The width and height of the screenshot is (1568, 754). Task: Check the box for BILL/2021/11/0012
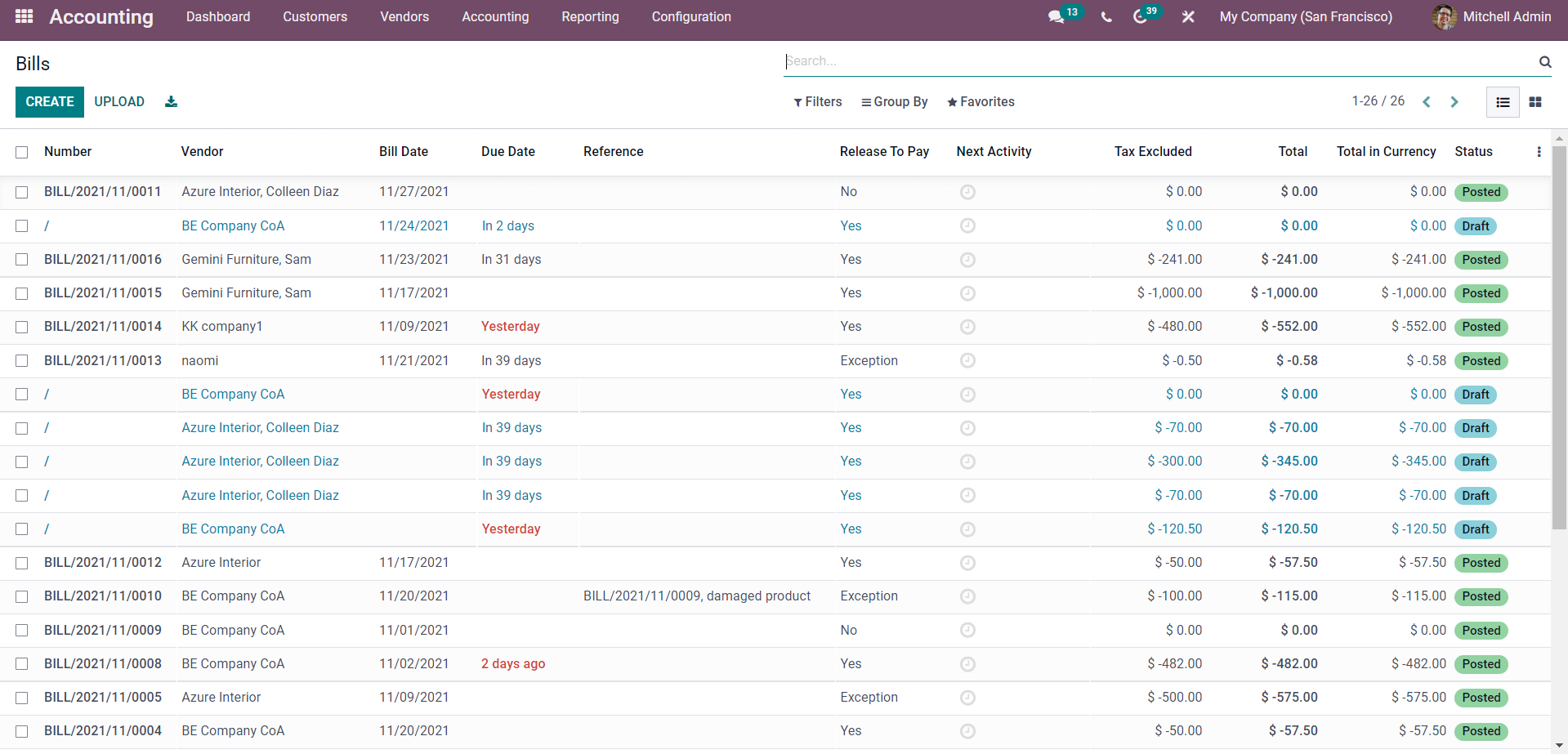click(22, 563)
